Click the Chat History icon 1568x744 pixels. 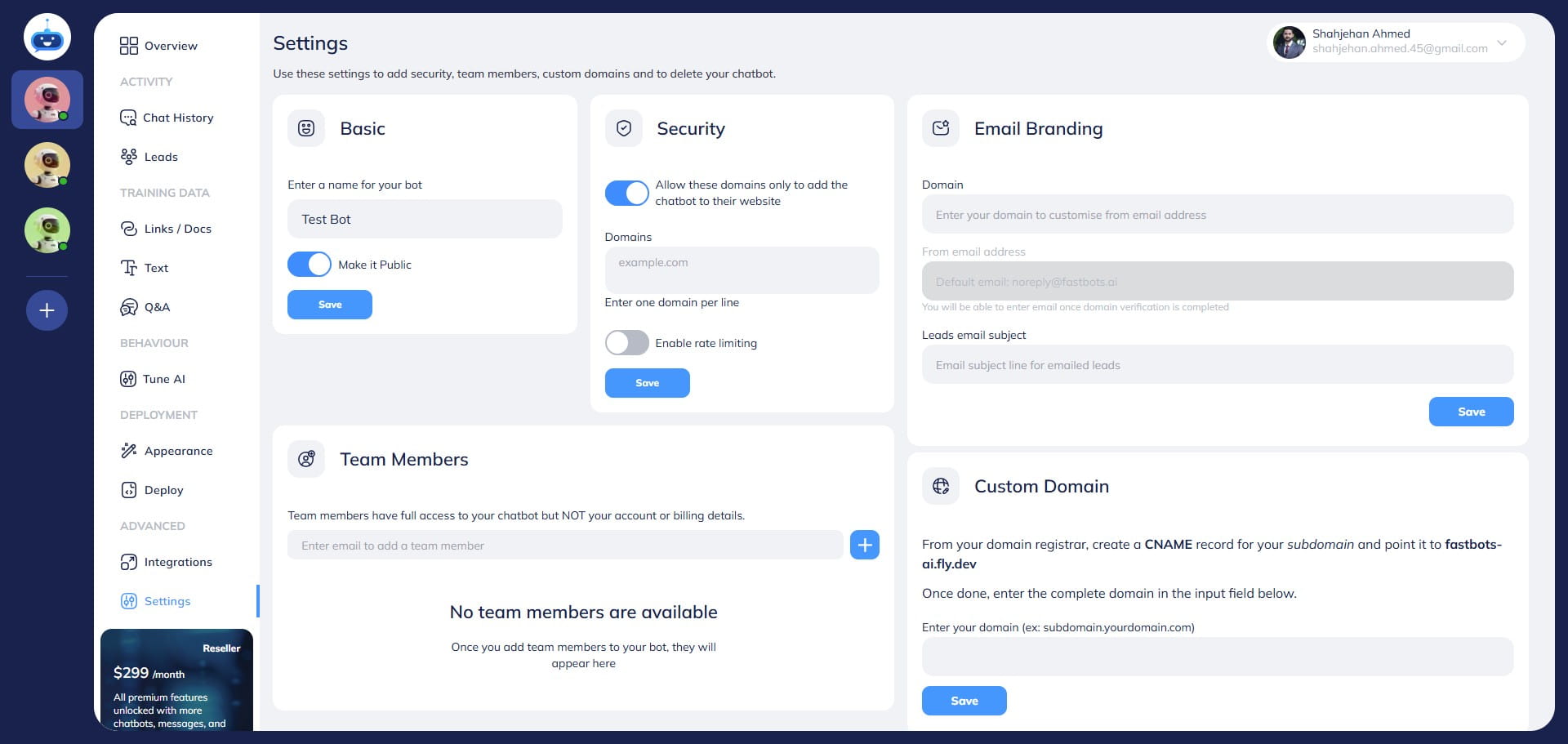point(128,118)
